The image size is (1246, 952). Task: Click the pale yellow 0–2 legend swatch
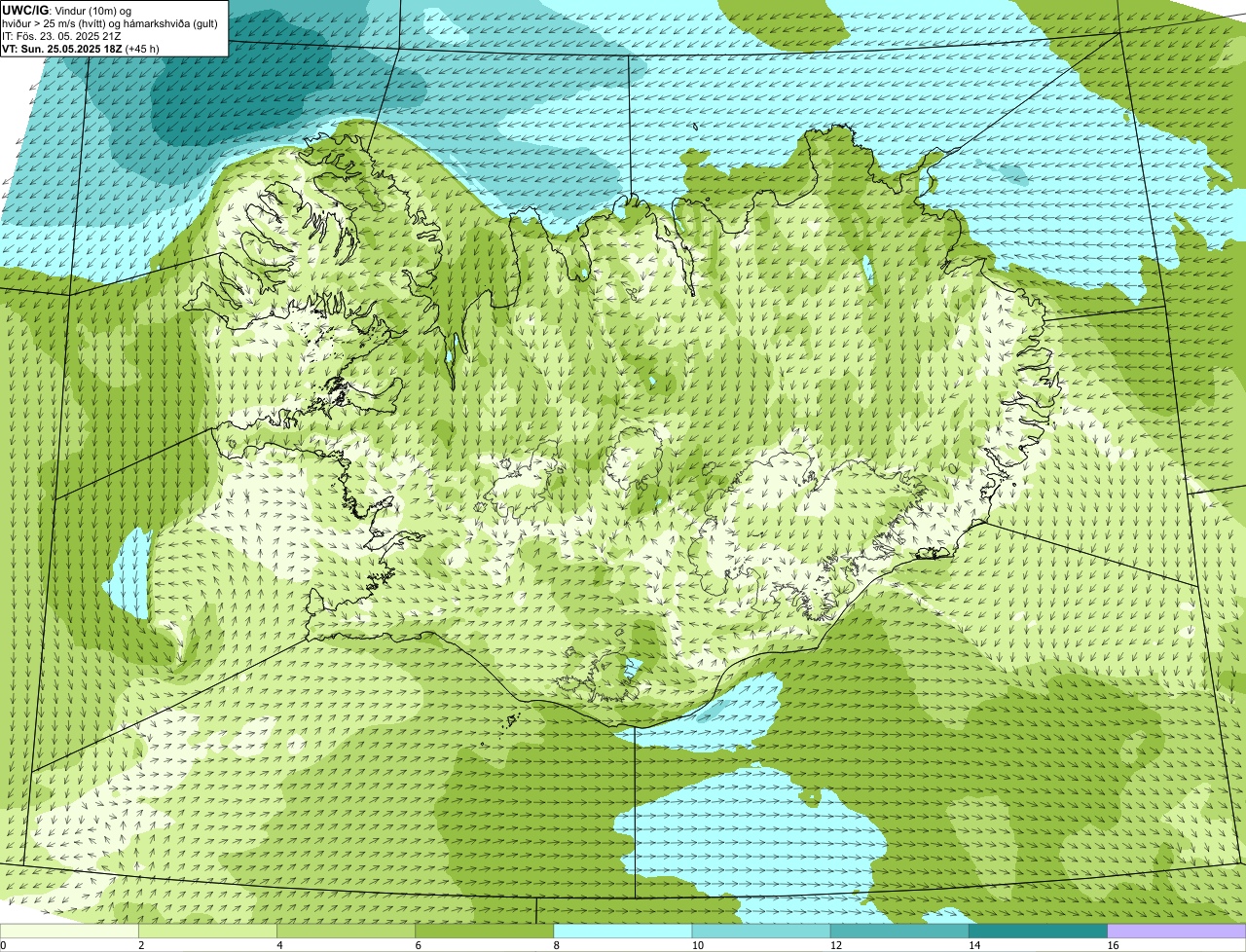tap(70, 931)
